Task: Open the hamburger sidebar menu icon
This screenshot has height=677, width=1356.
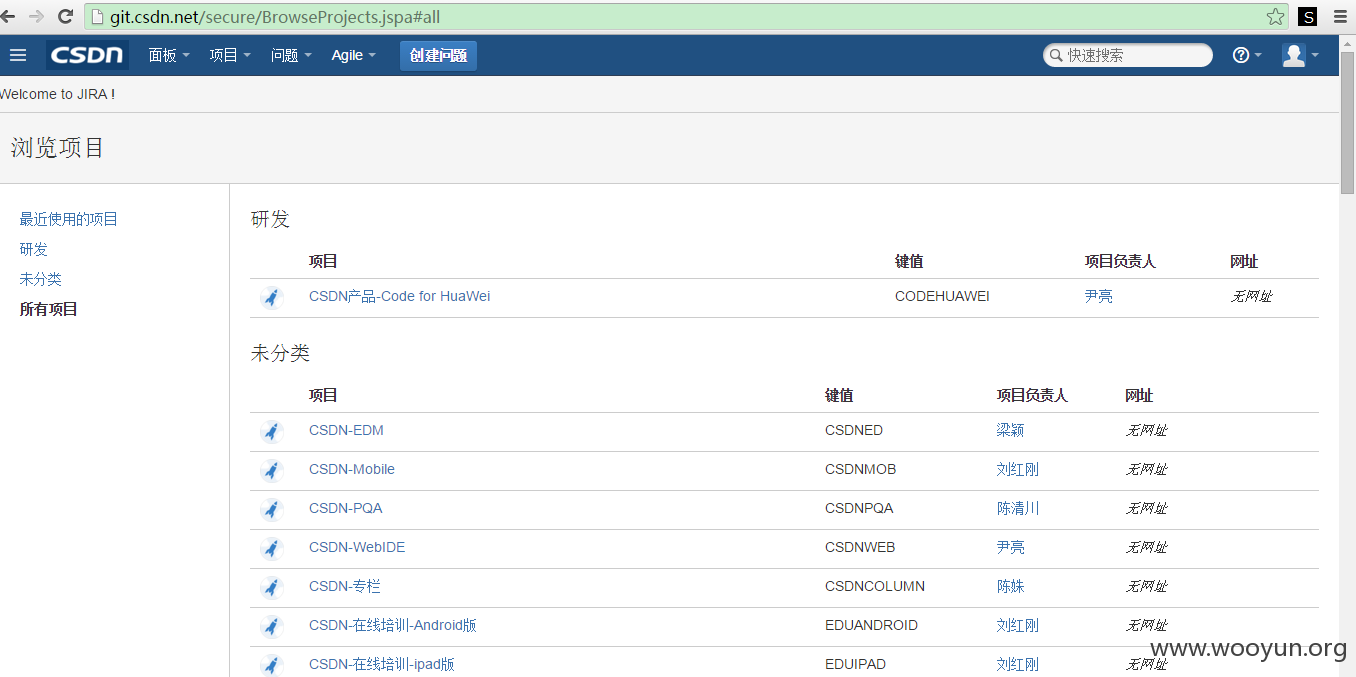Action: click(x=18, y=55)
